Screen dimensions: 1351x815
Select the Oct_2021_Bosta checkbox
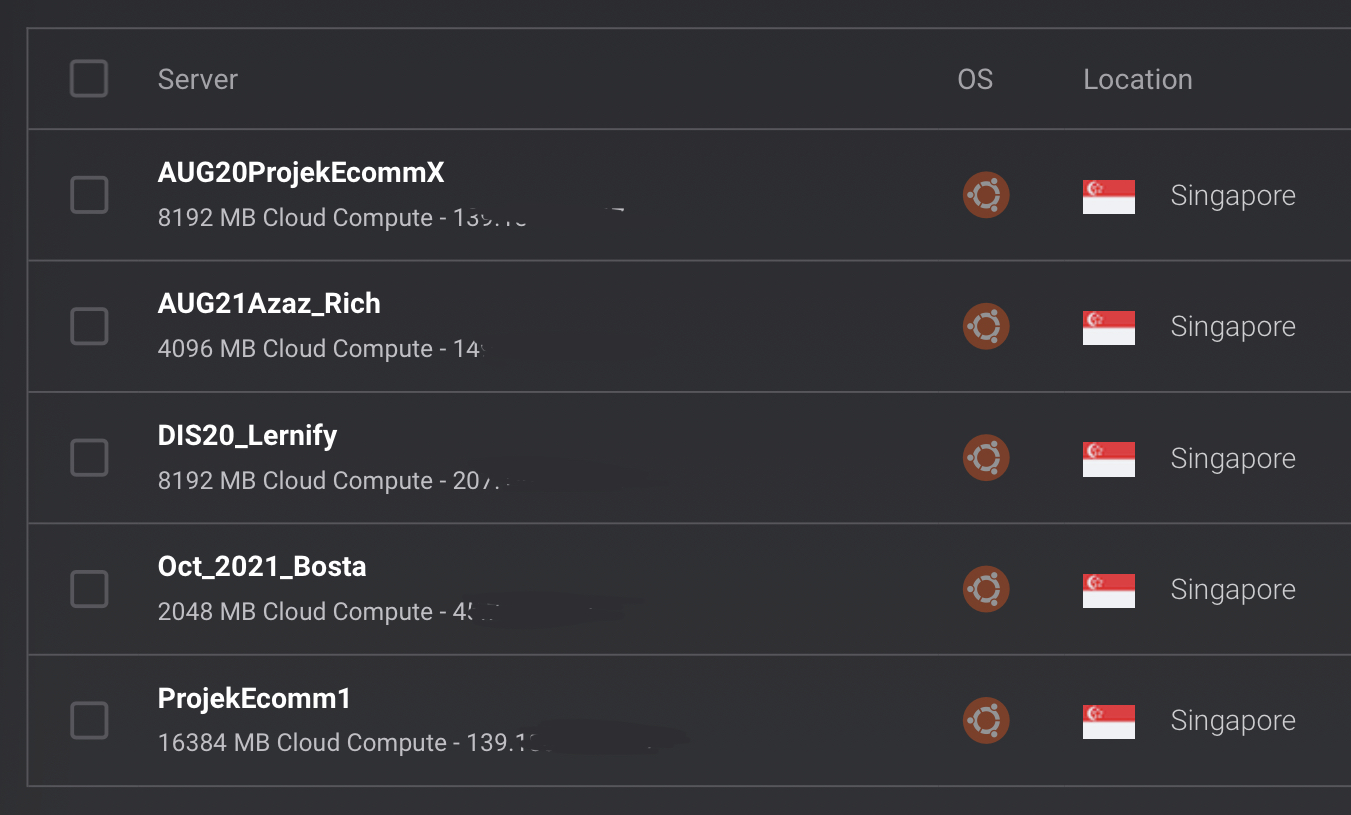point(89,589)
